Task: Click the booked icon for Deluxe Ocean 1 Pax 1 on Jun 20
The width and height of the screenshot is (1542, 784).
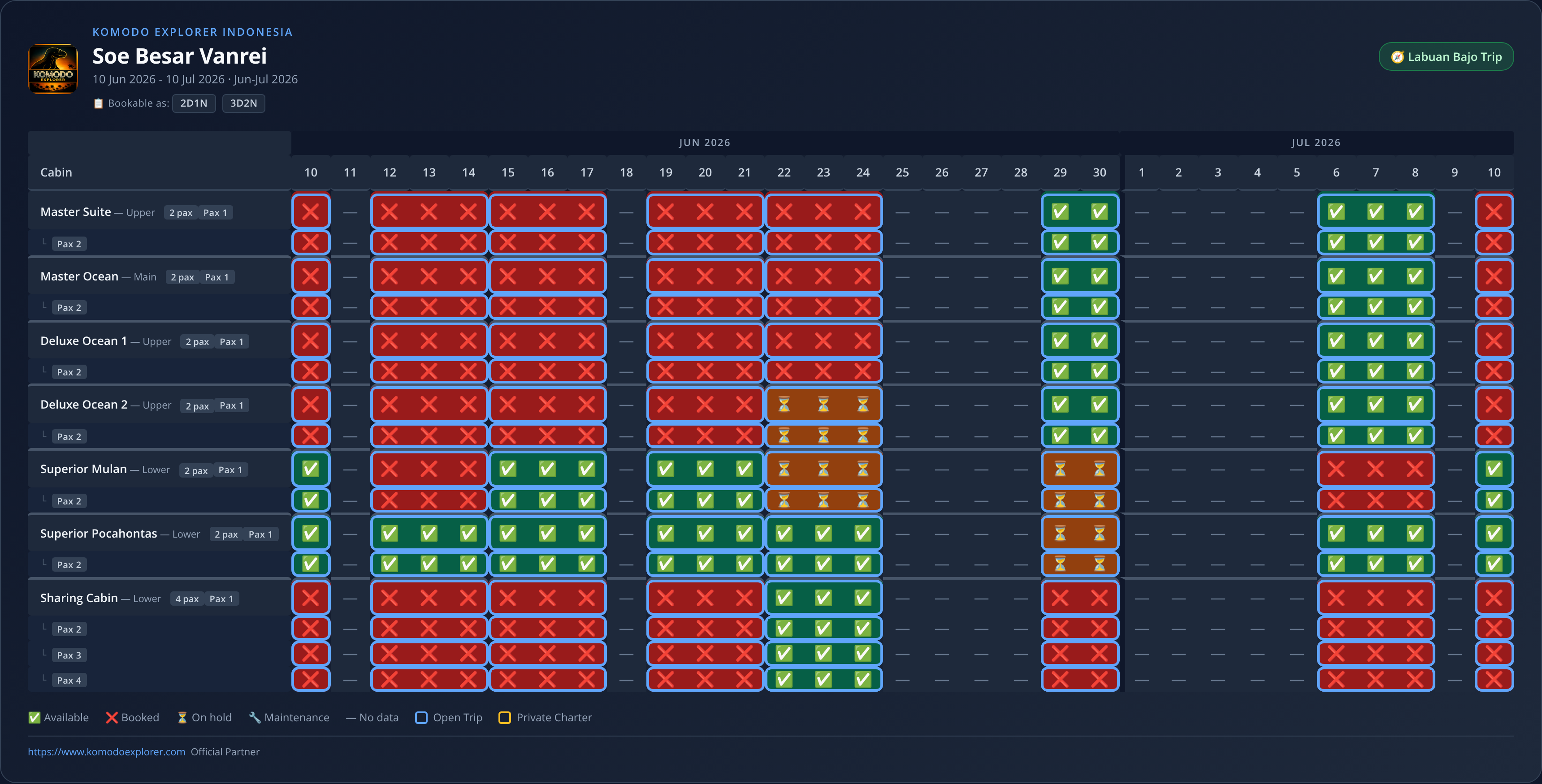Action: click(705, 341)
